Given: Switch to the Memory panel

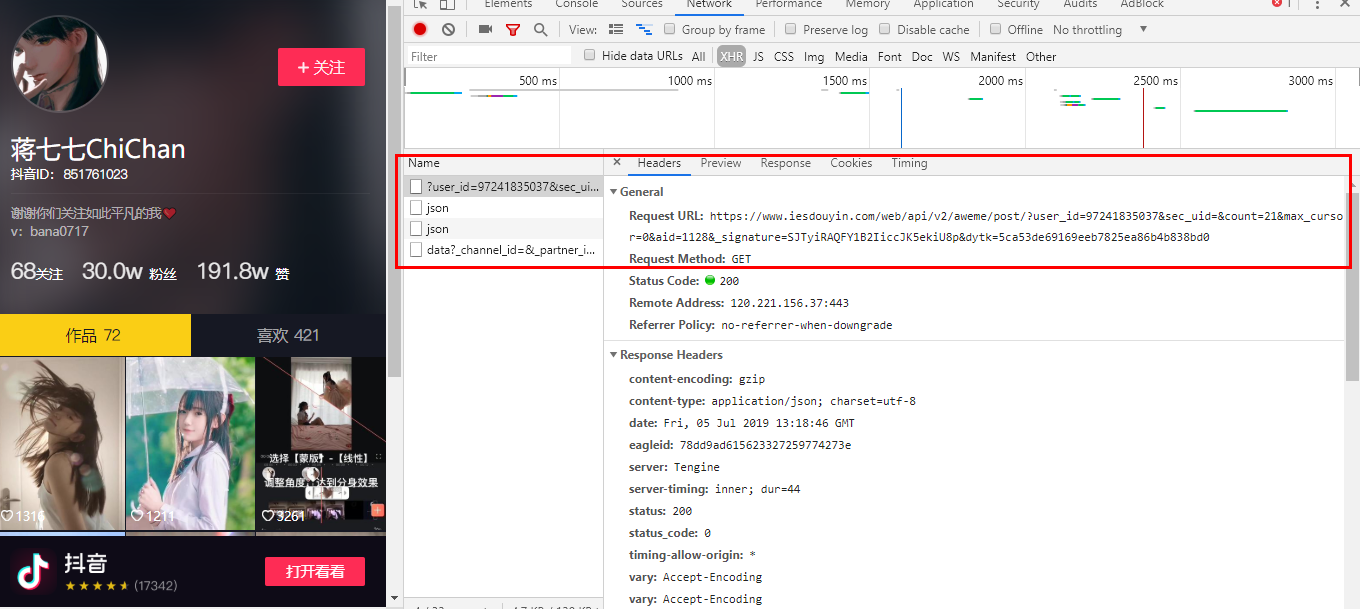Looking at the screenshot, I should tap(867, 4).
